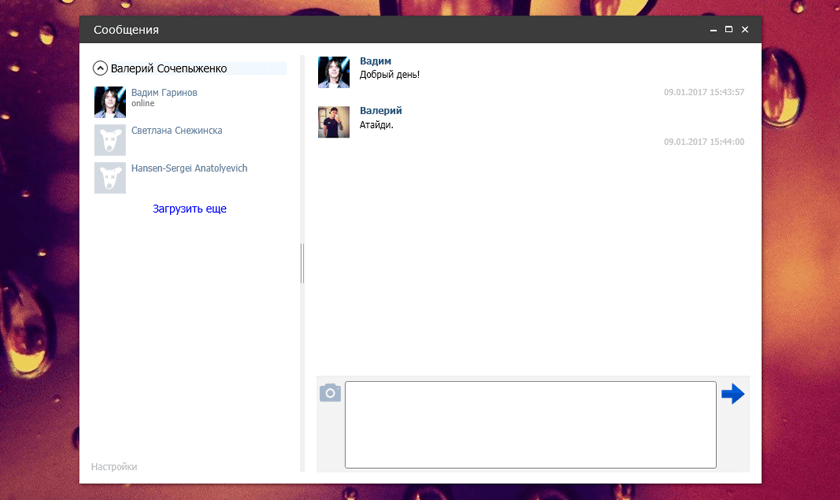Select the message text Атайди.

pos(376,125)
